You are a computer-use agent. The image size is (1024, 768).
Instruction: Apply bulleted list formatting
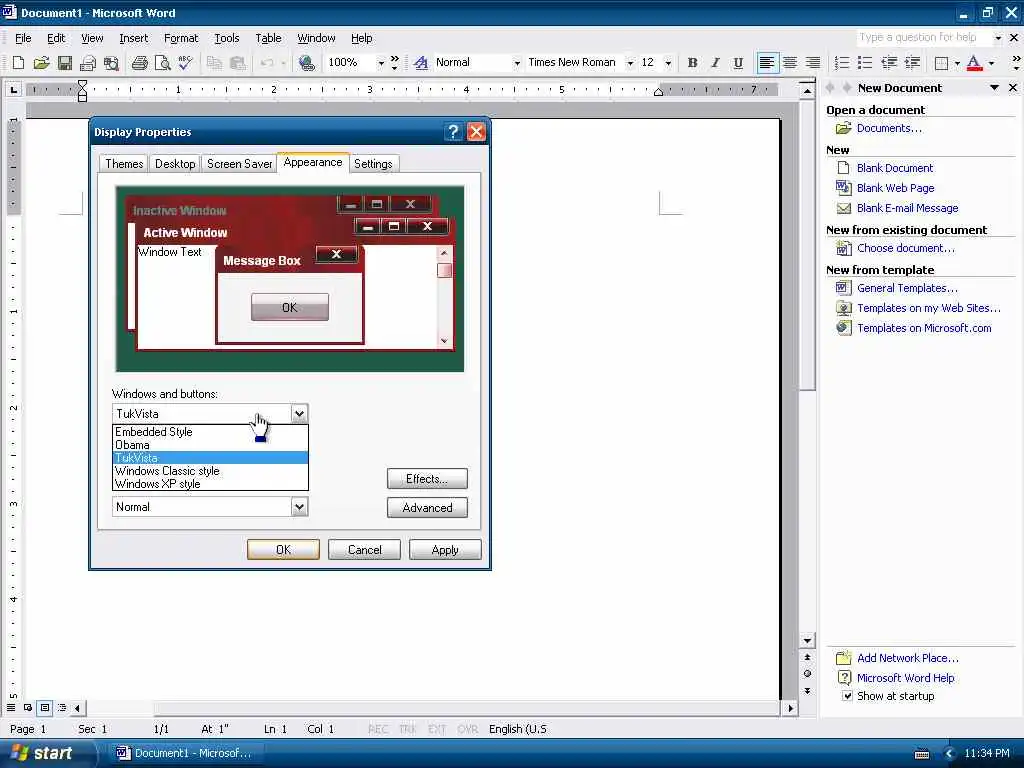(865, 63)
